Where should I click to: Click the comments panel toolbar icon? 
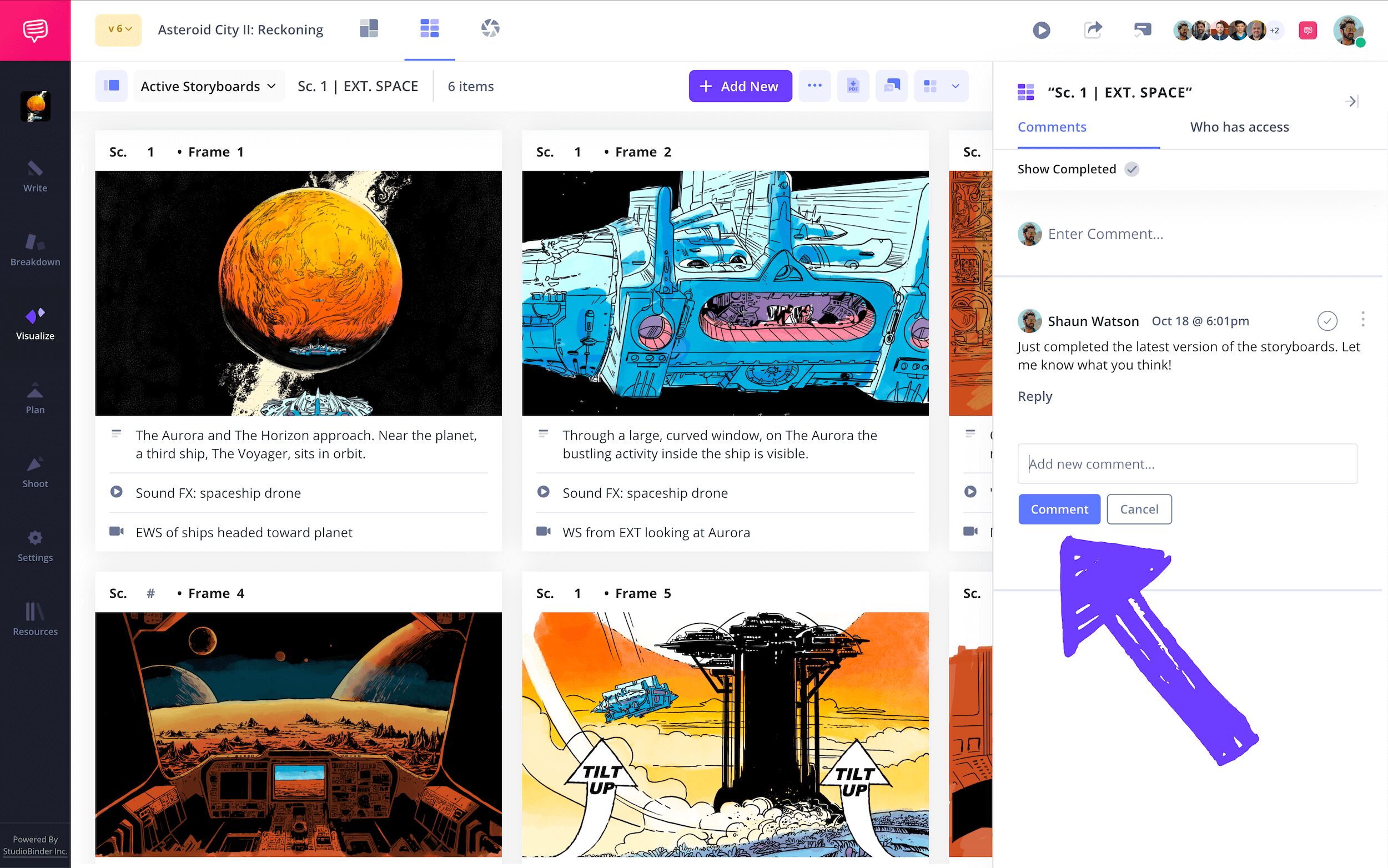[x=891, y=86]
